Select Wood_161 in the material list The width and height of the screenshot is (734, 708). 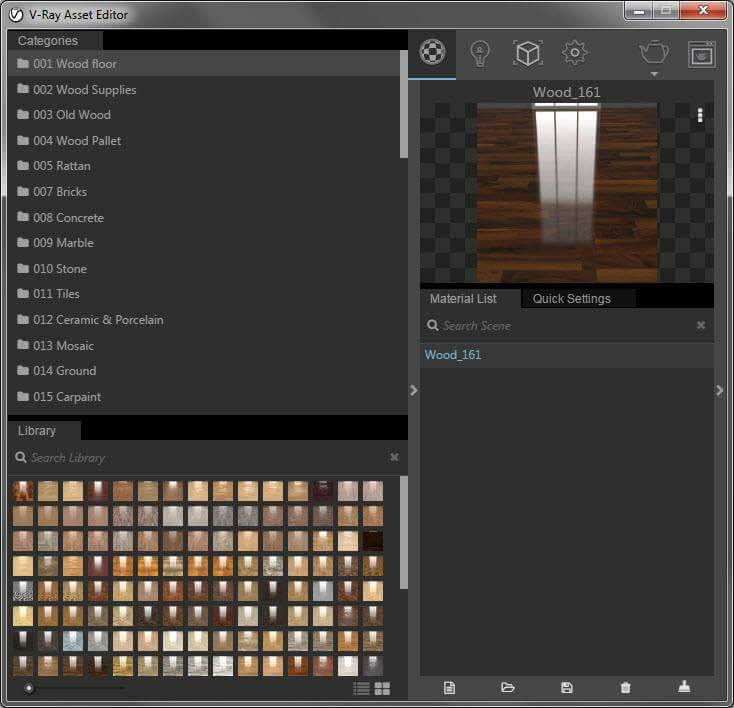567,355
